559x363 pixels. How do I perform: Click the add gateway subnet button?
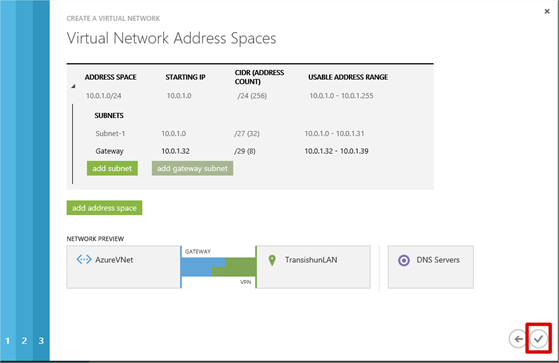(193, 168)
